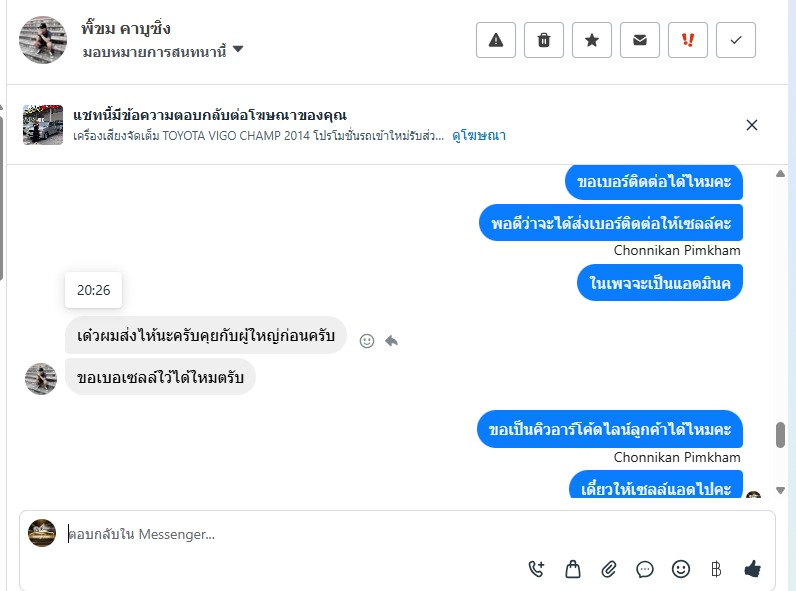
Task: Attach a file with paperclip icon
Action: pos(609,569)
